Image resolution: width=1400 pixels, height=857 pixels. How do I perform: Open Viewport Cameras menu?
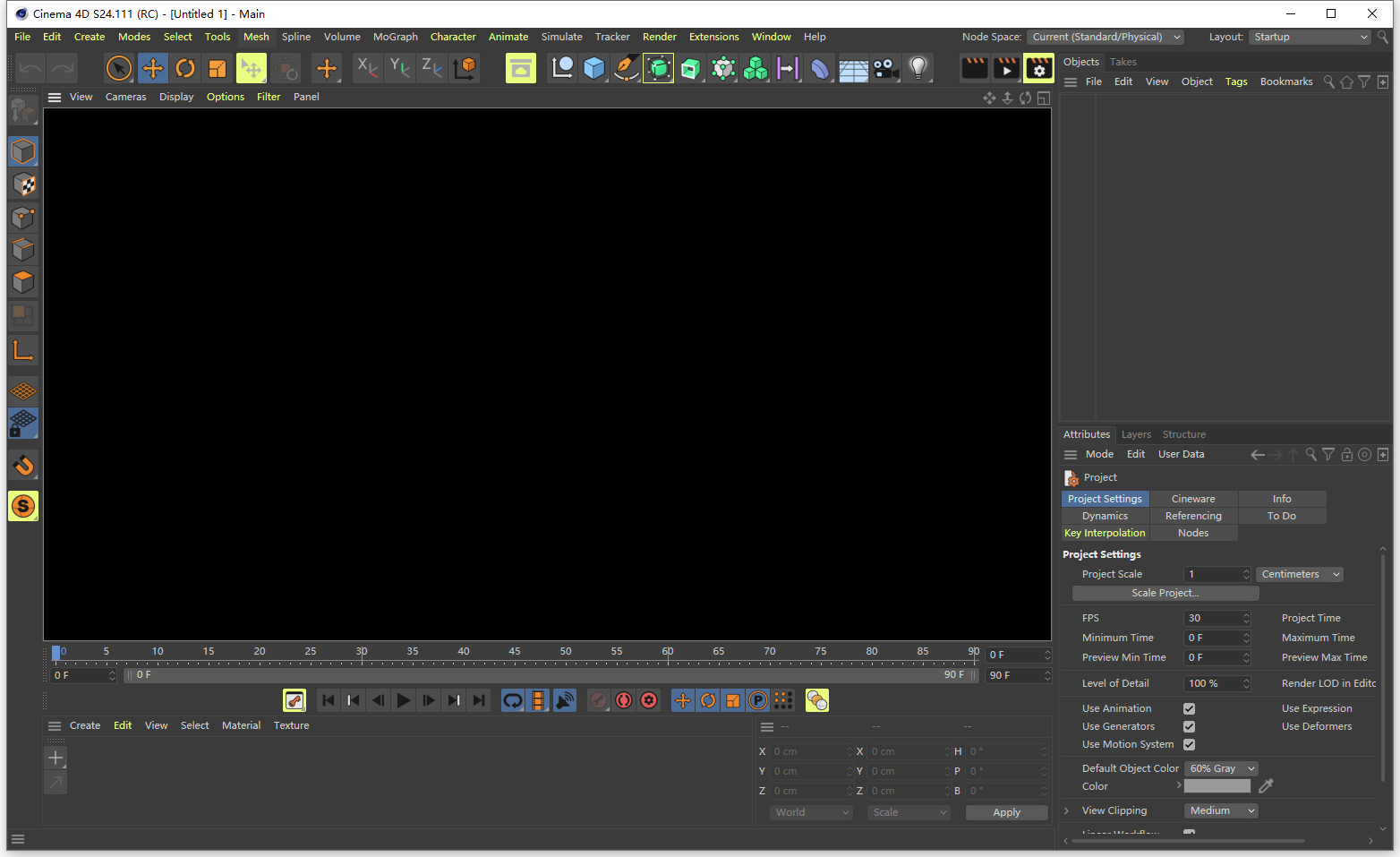tap(125, 97)
